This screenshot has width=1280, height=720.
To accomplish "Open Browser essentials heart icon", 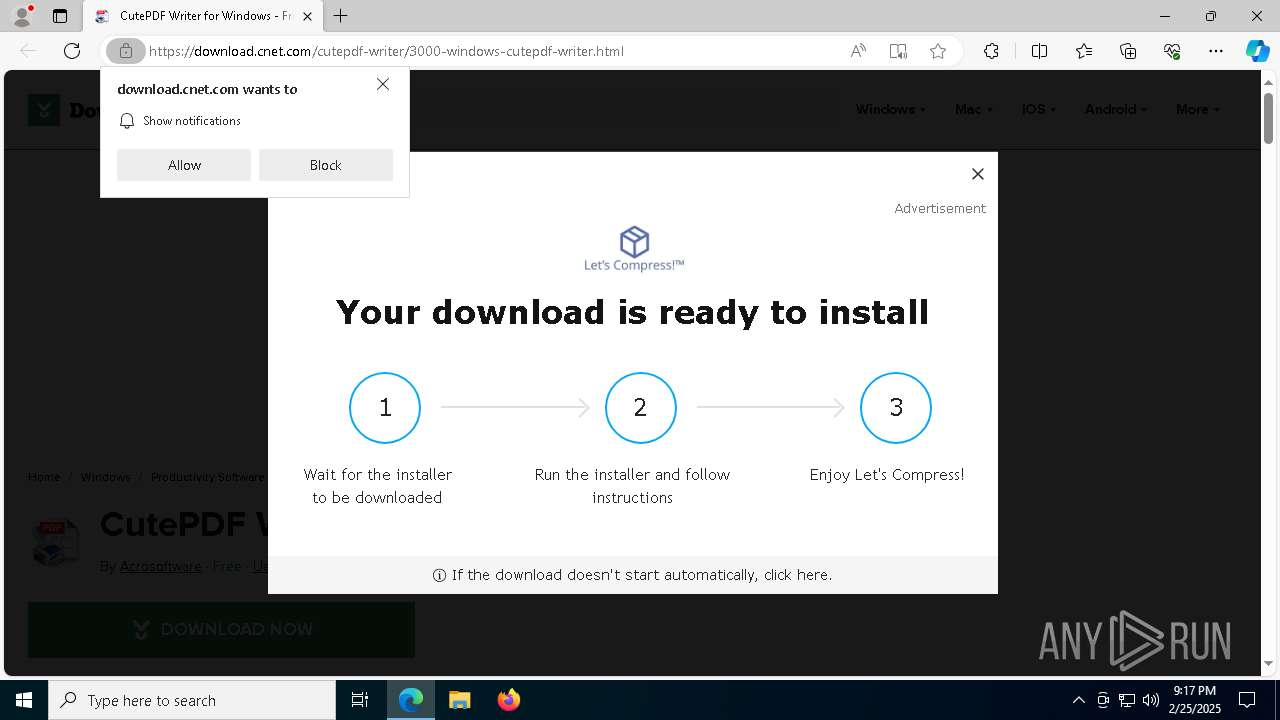I will [x=1172, y=51].
